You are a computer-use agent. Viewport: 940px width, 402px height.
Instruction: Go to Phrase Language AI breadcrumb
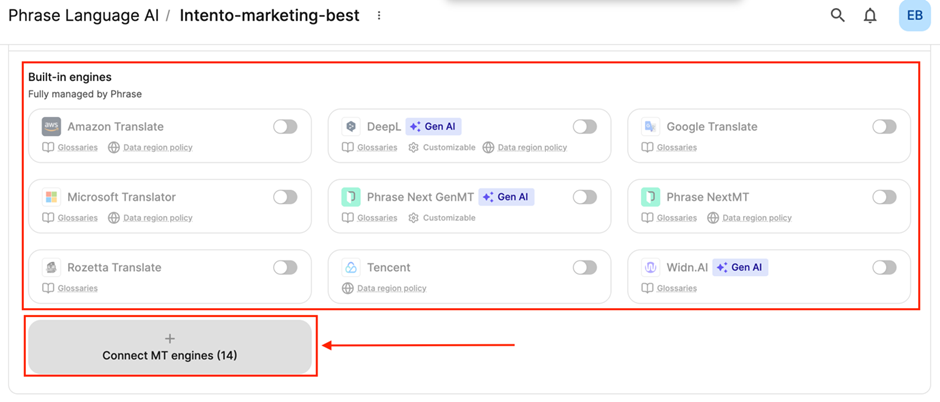[81, 16]
